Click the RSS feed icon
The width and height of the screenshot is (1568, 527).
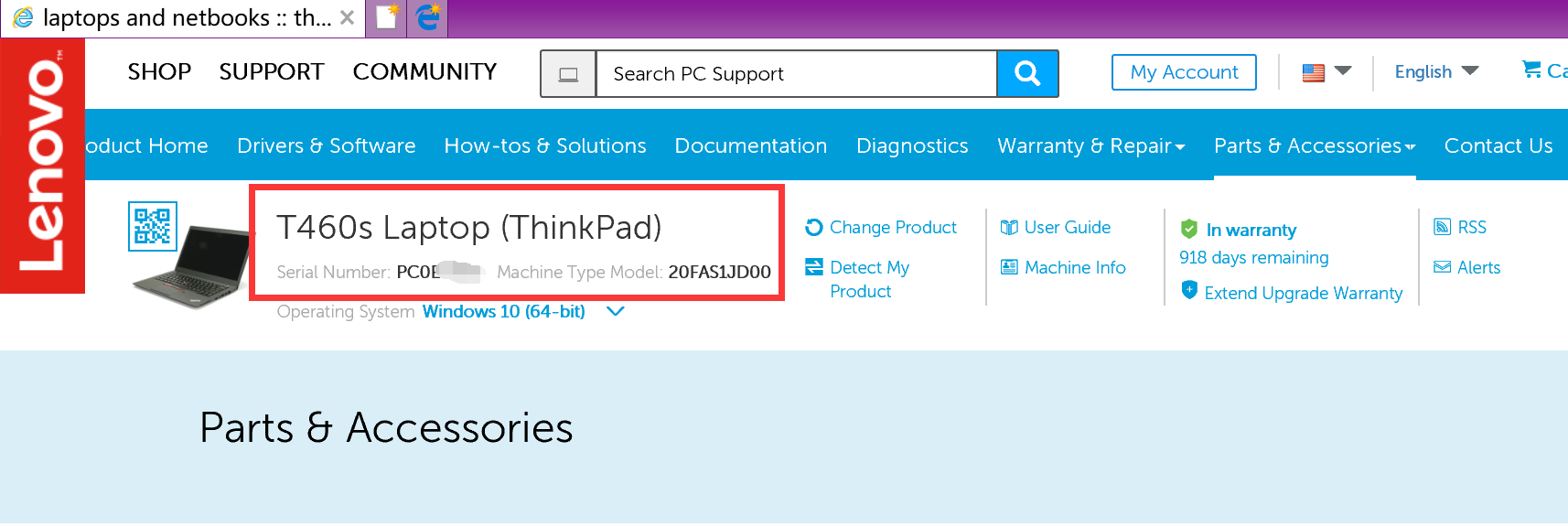[x=1442, y=227]
